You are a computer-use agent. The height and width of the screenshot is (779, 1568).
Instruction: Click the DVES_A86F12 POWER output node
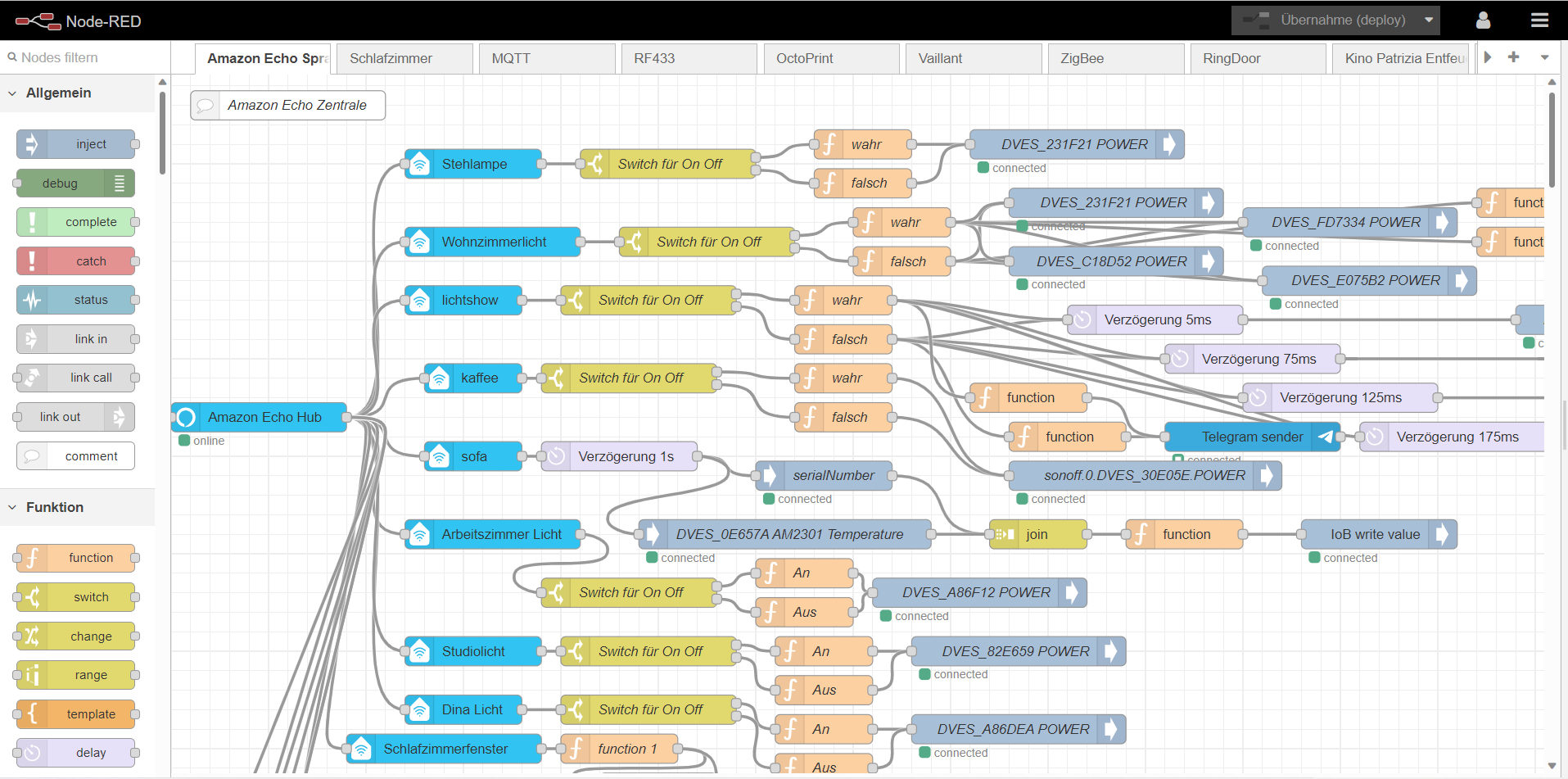(x=979, y=592)
